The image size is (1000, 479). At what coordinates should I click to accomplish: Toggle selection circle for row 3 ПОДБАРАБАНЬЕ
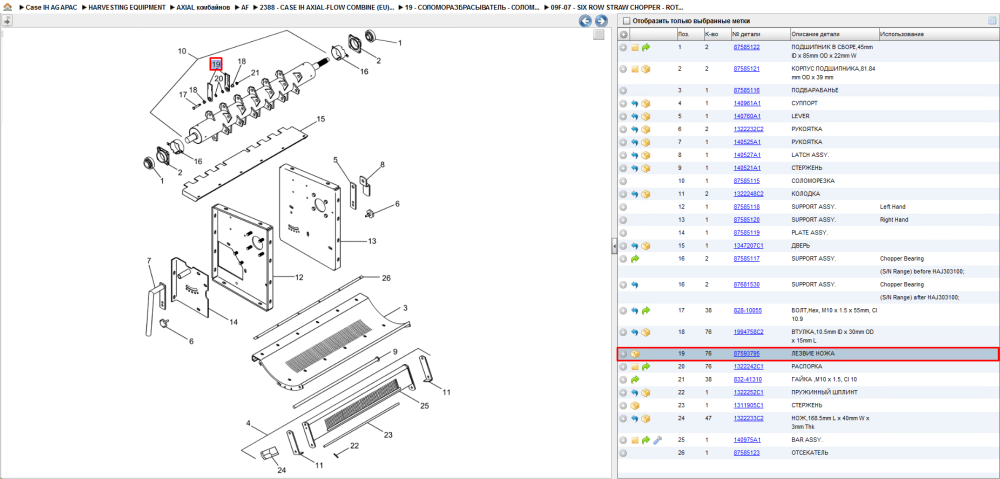click(624, 90)
